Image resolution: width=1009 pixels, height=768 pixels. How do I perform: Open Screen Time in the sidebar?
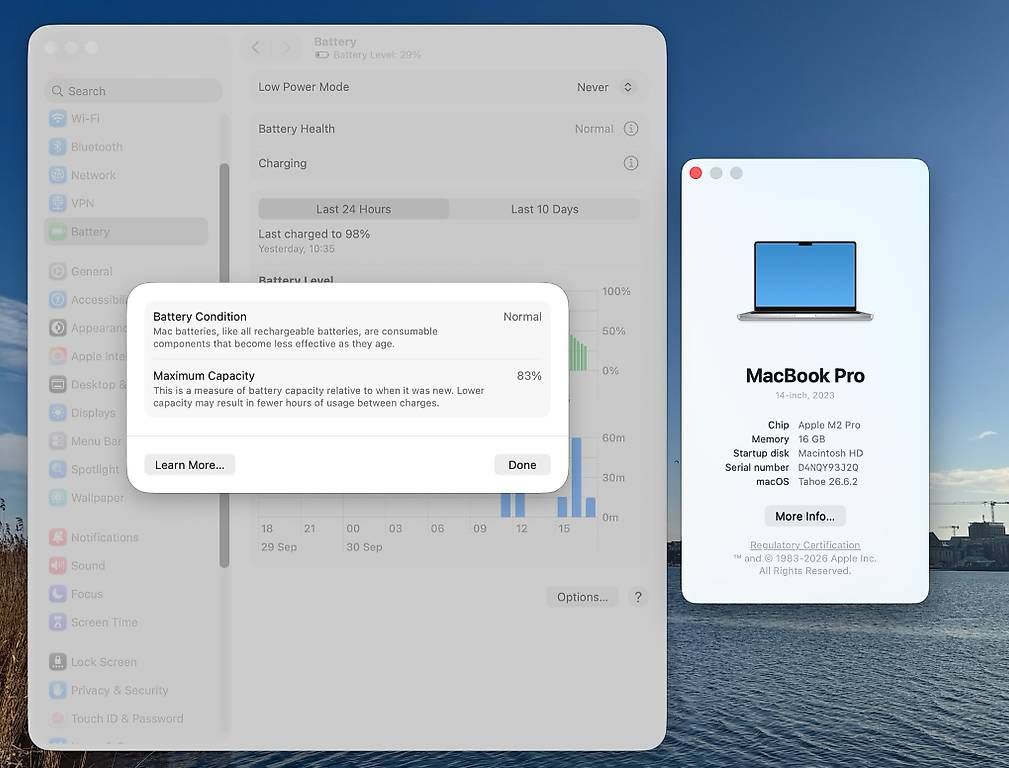pos(126,623)
